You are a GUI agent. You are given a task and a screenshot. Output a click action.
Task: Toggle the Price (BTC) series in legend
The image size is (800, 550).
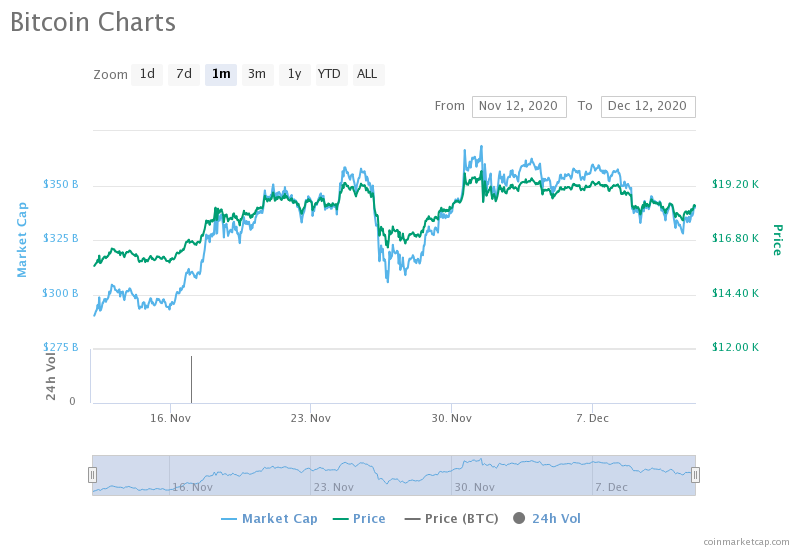[452, 518]
